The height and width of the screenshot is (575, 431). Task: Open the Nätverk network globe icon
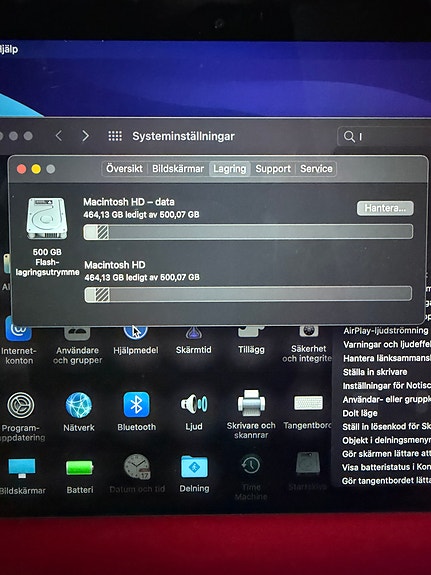click(x=79, y=405)
